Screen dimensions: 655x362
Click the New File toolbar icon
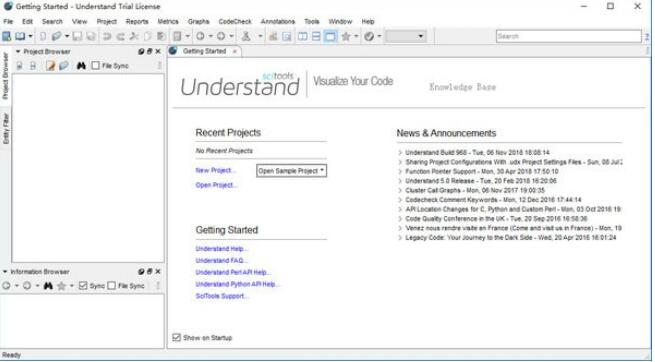43,36
